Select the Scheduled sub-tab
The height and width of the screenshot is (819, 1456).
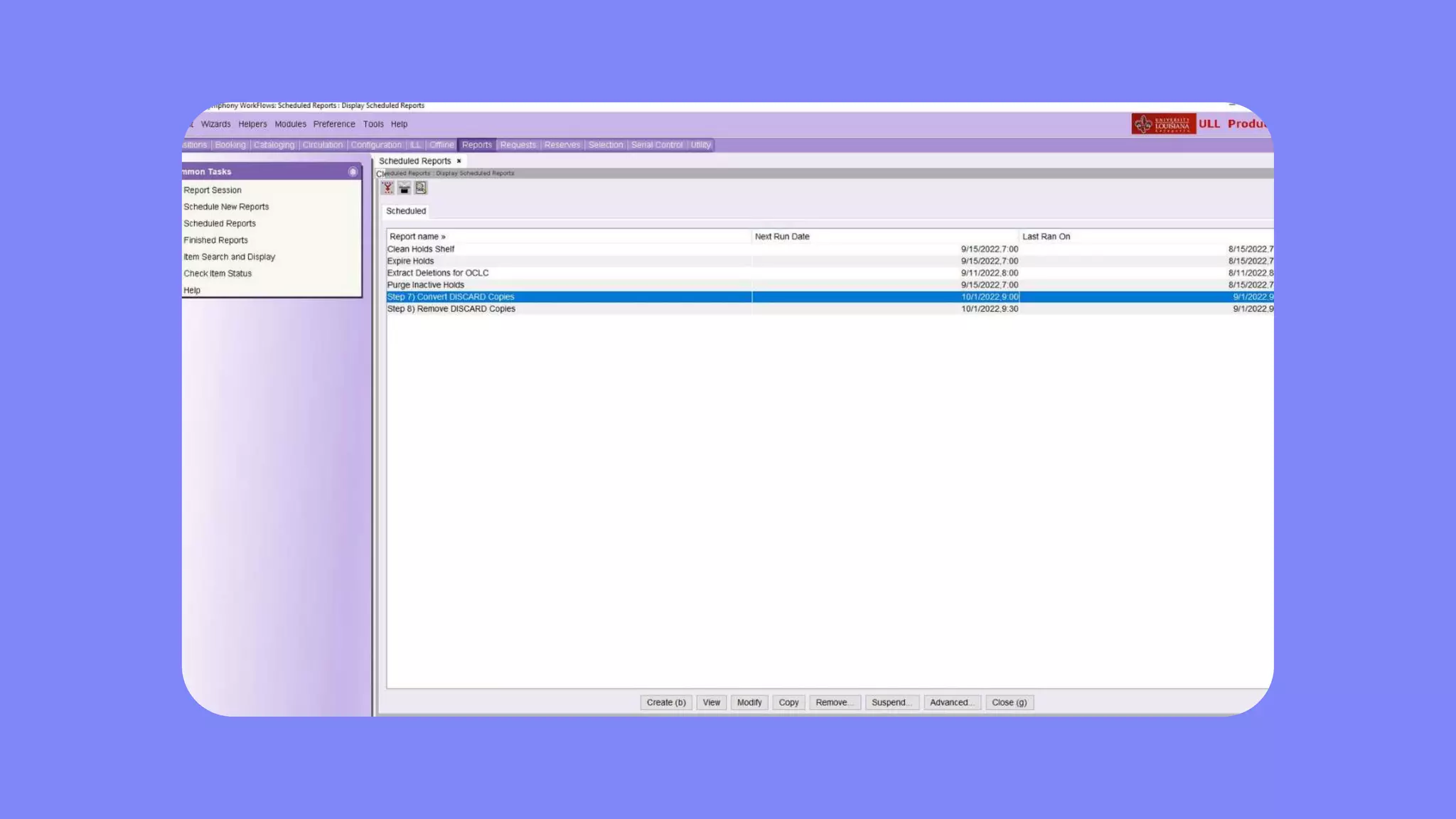pos(406,211)
